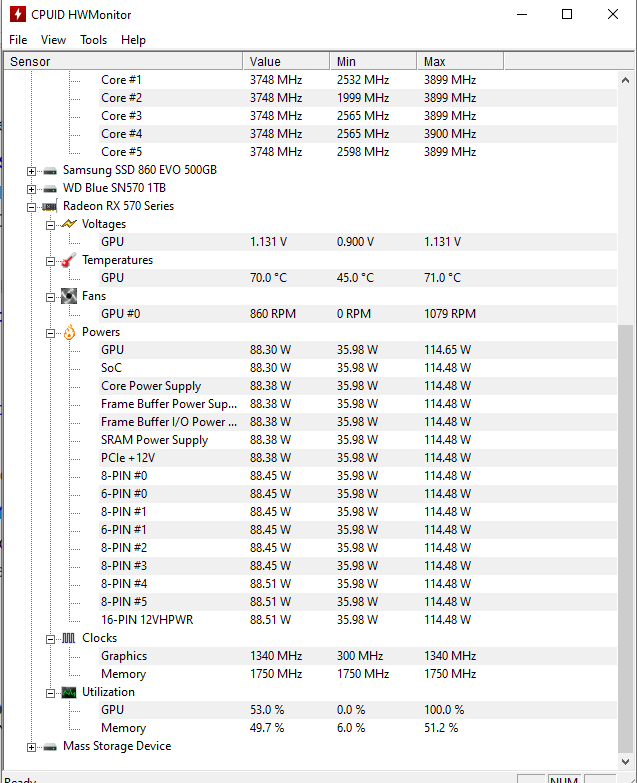This screenshot has height=783, width=637.
Task: Select the GPU utilization row showing 53.0 %
Action: [x=358, y=710]
